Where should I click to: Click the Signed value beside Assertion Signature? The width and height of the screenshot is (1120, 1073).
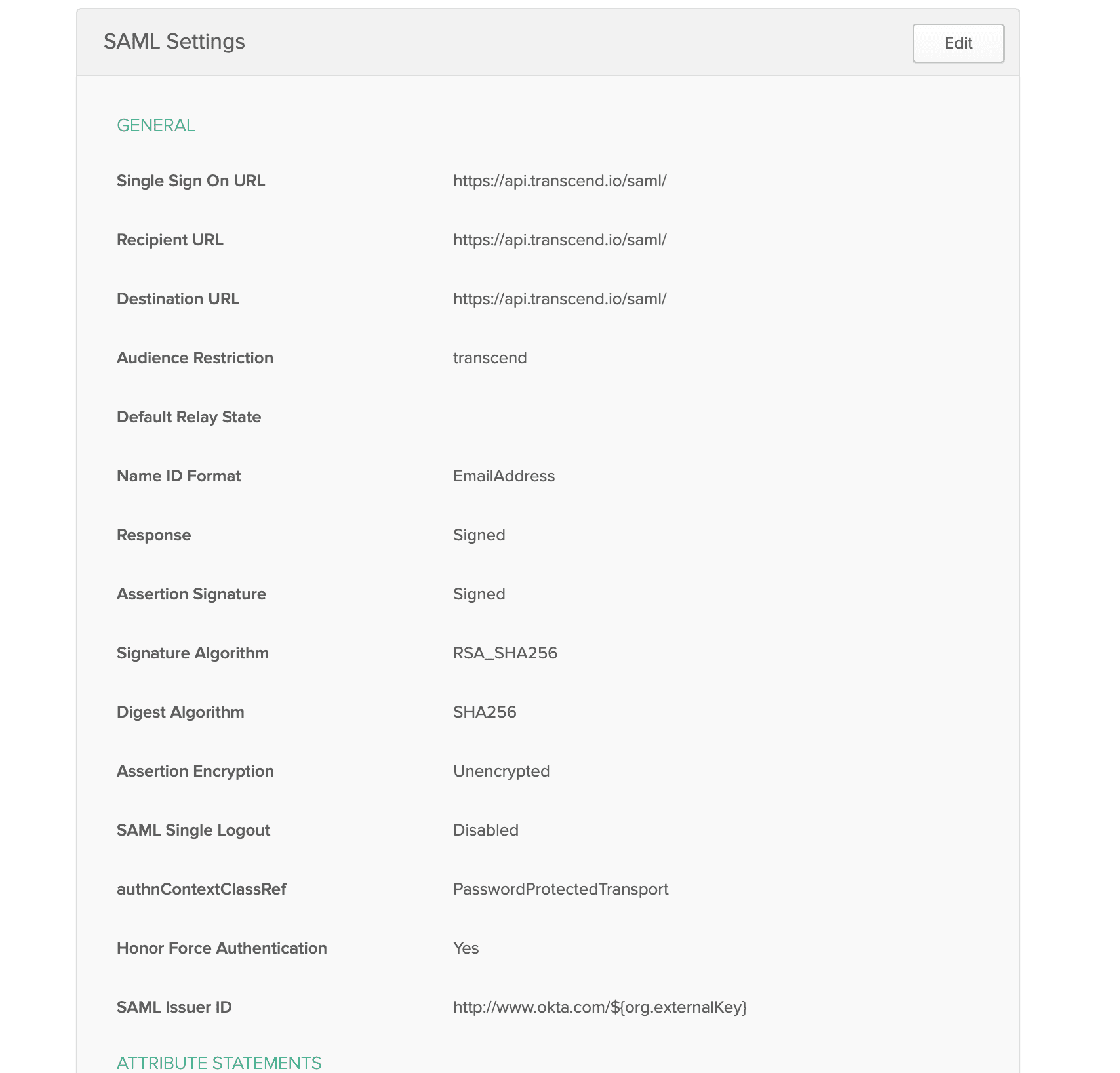[x=479, y=594]
